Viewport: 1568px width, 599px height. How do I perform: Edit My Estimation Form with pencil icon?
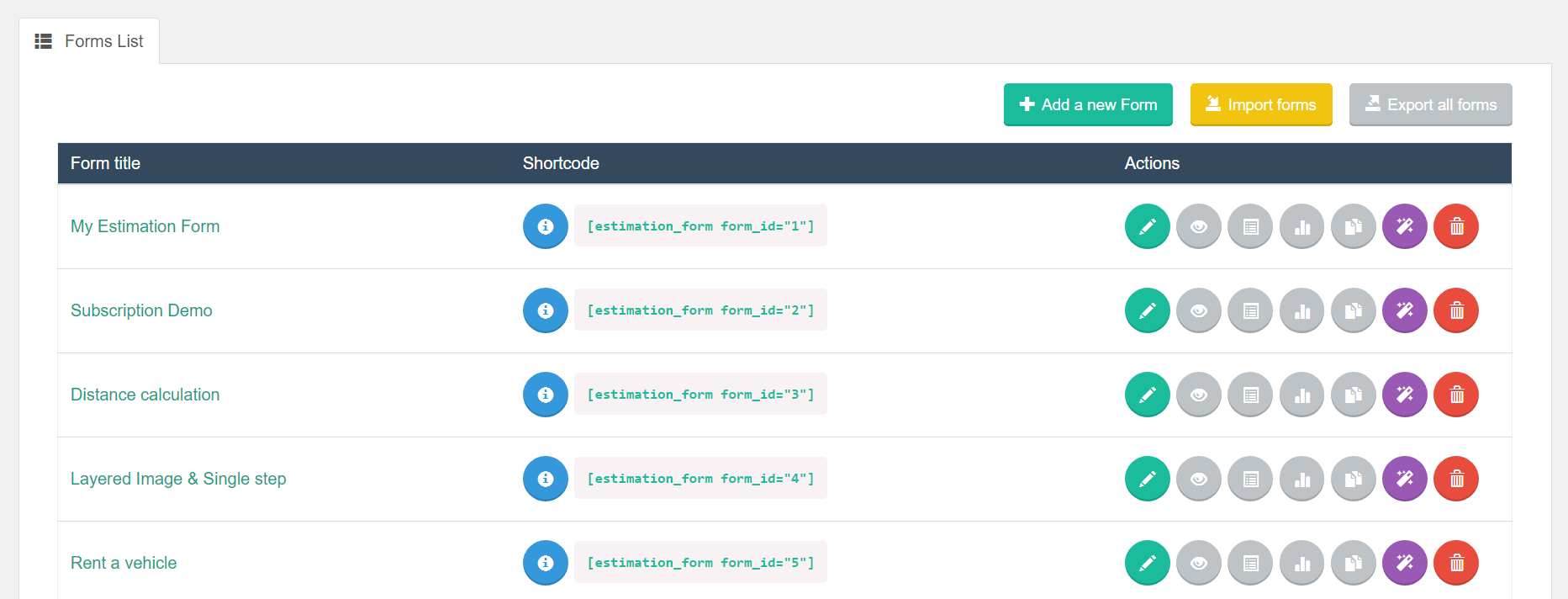1148,226
